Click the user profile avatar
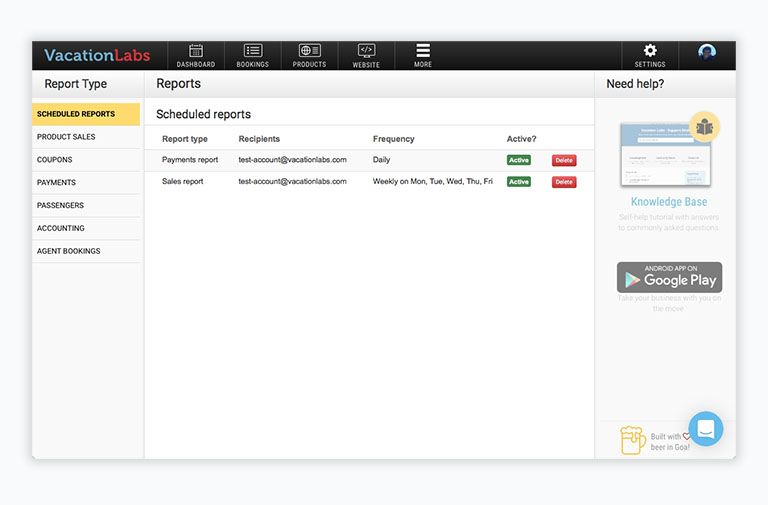The width and height of the screenshot is (768, 505). (x=707, y=52)
